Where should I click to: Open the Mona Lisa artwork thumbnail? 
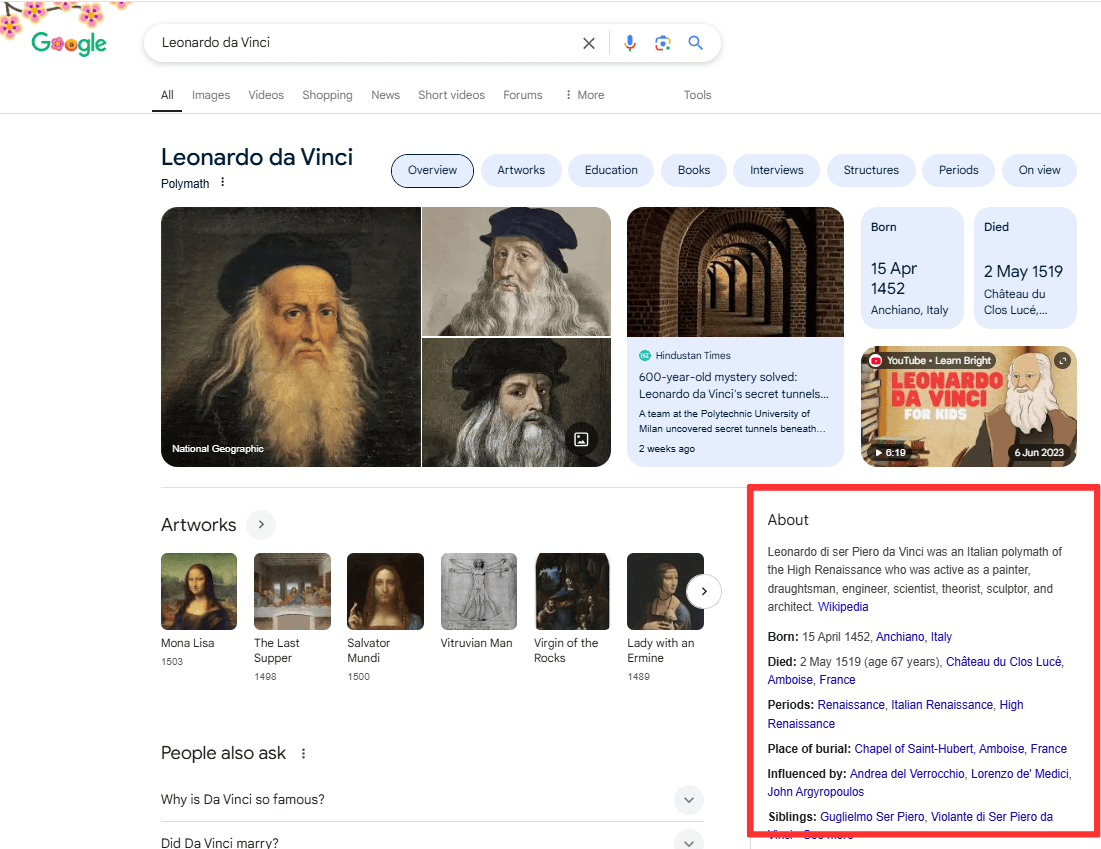tap(199, 591)
